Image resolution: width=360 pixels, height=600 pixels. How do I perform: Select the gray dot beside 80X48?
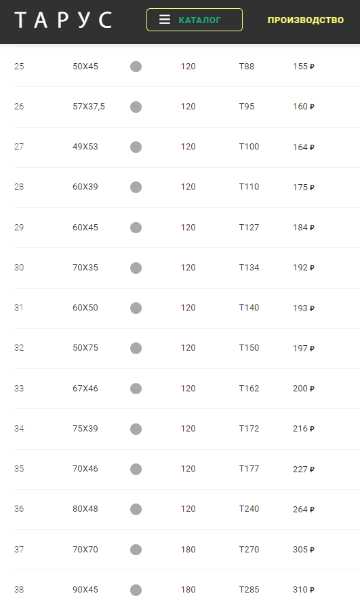tap(136, 509)
